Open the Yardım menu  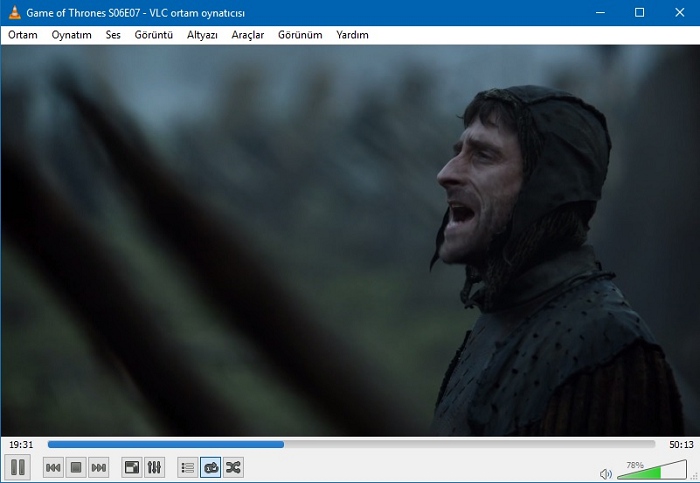pyautogui.click(x=352, y=35)
